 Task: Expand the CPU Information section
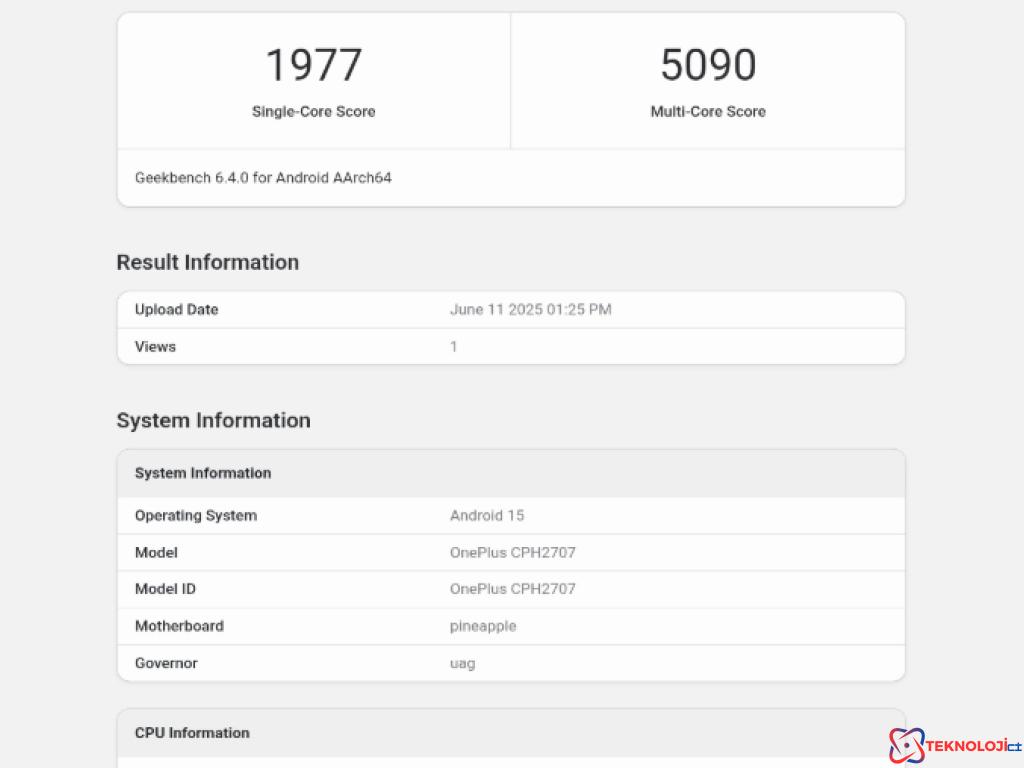click(191, 732)
